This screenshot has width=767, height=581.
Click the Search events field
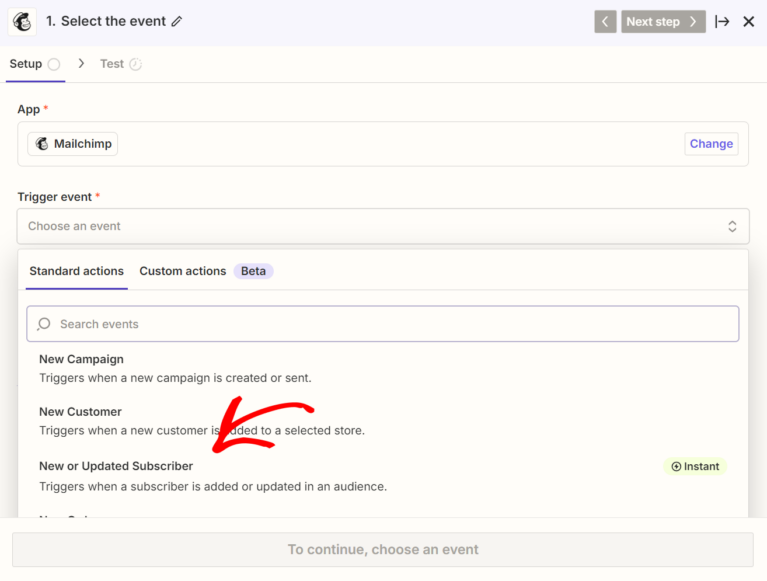click(383, 324)
